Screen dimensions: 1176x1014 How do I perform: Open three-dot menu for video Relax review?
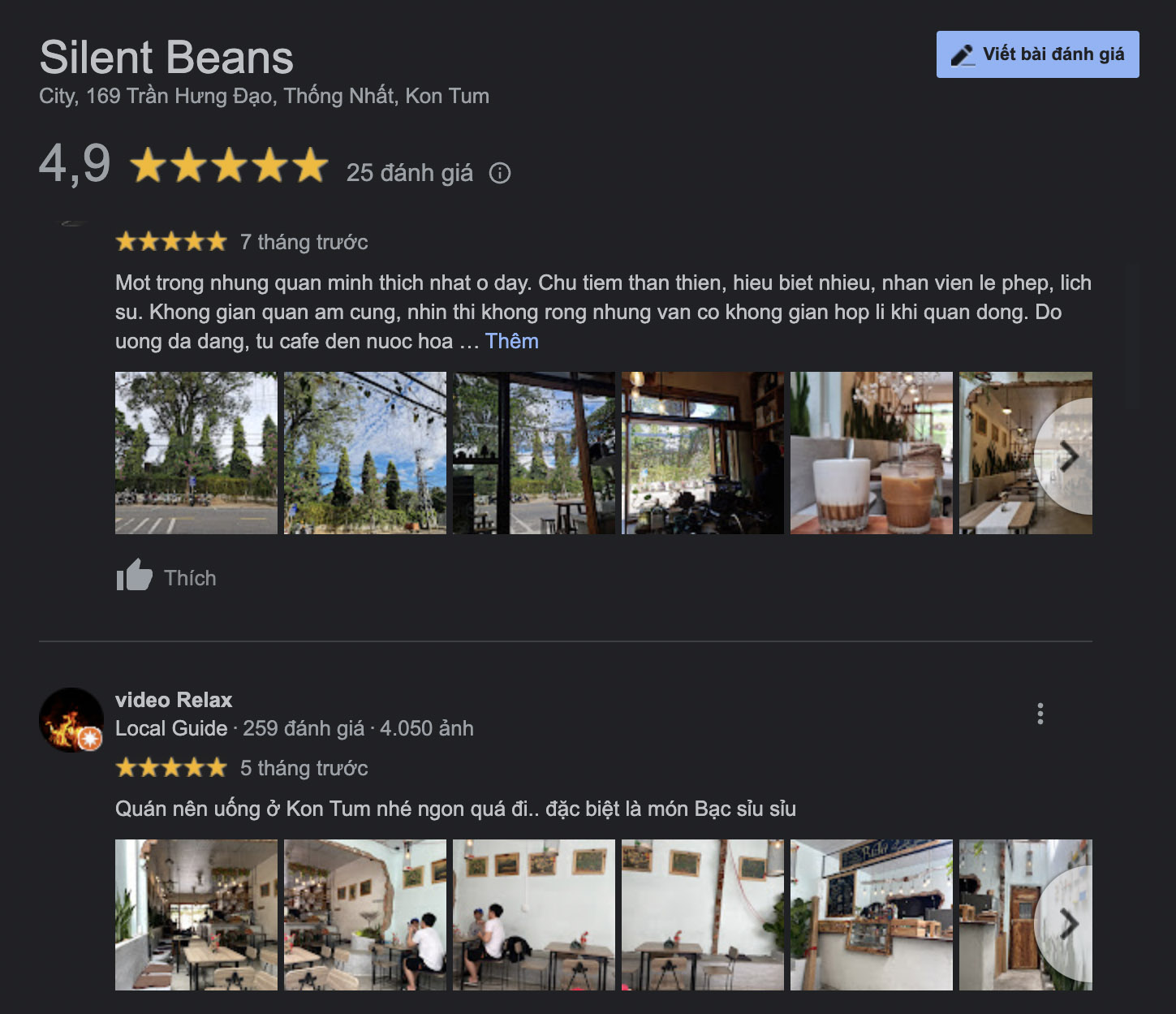(1040, 714)
